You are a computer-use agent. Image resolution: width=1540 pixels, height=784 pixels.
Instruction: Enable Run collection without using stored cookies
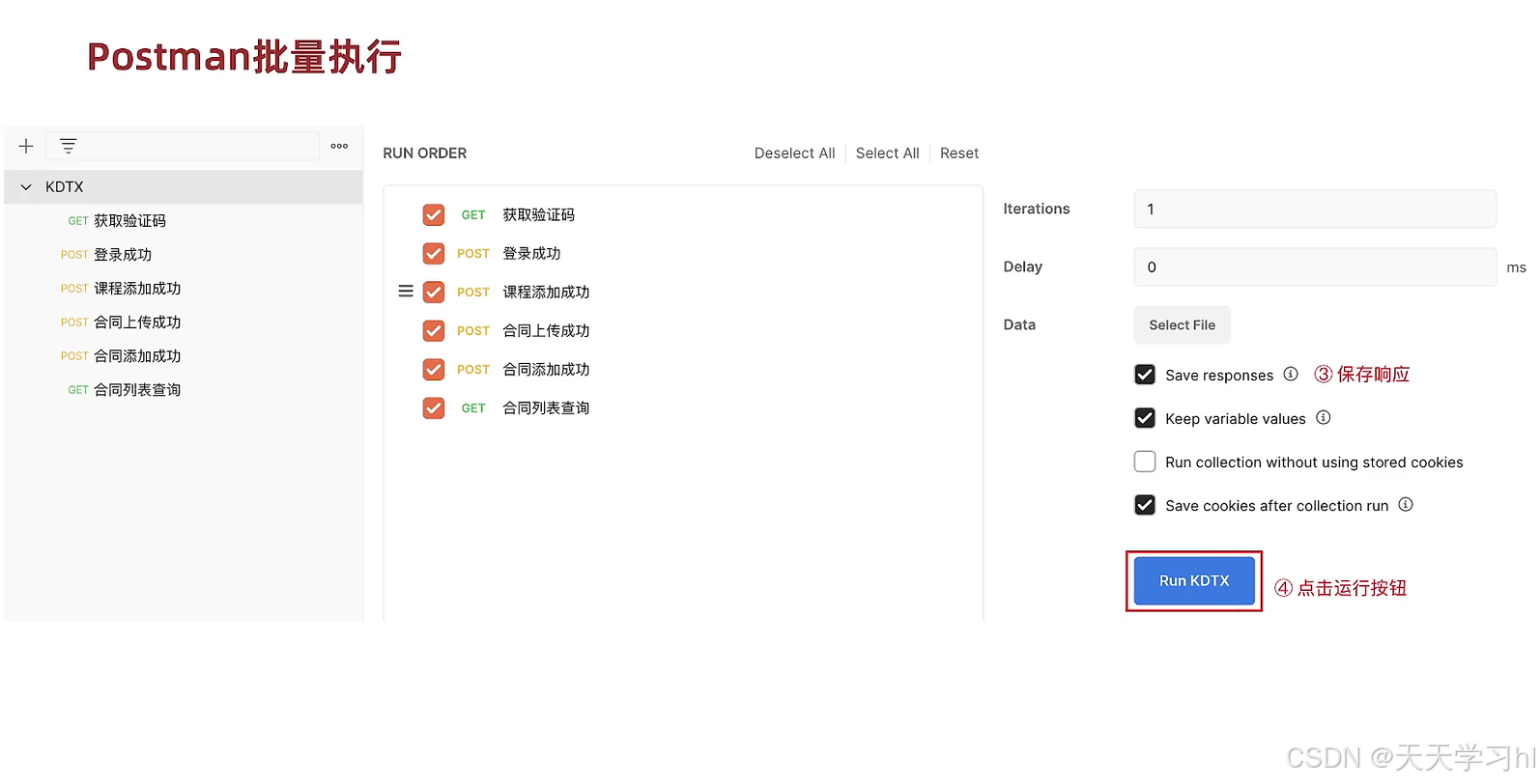pyautogui.click(x=1145, y=462)
